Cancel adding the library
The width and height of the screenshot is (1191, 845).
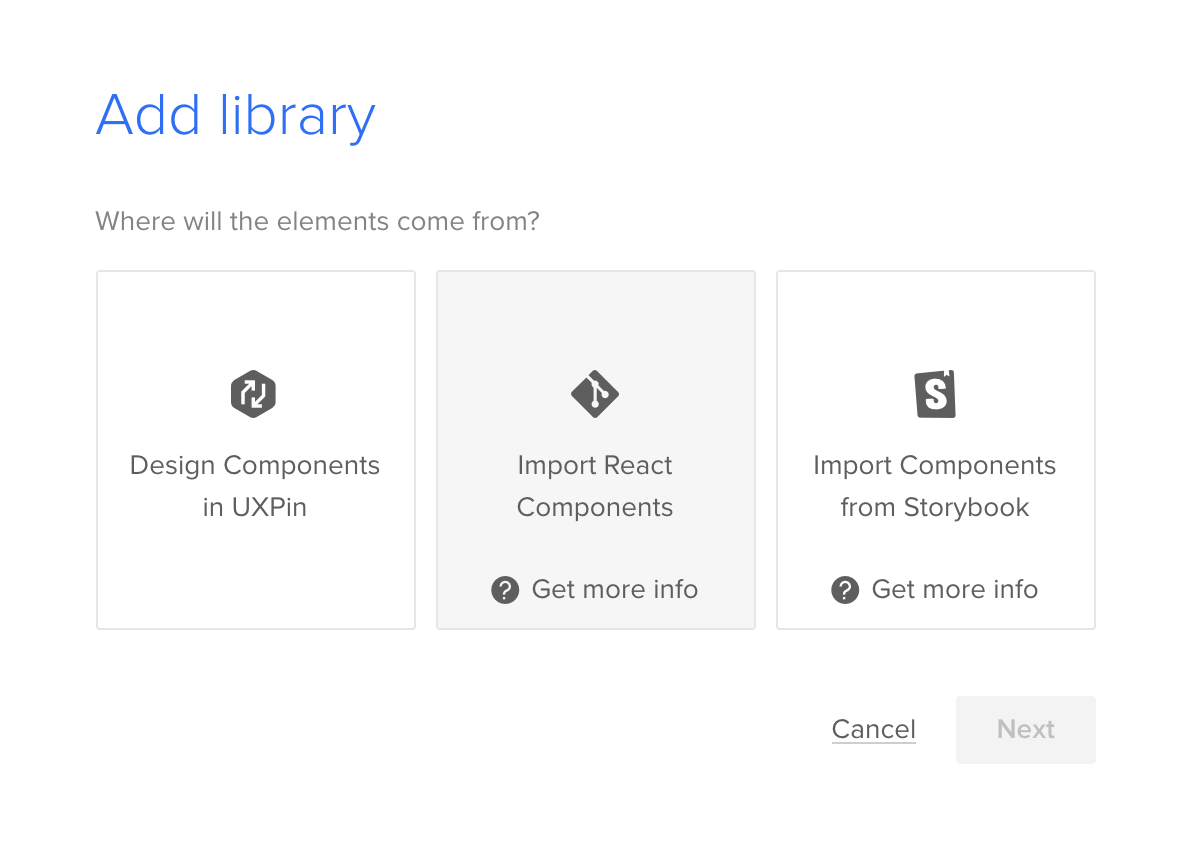(873, 730)
